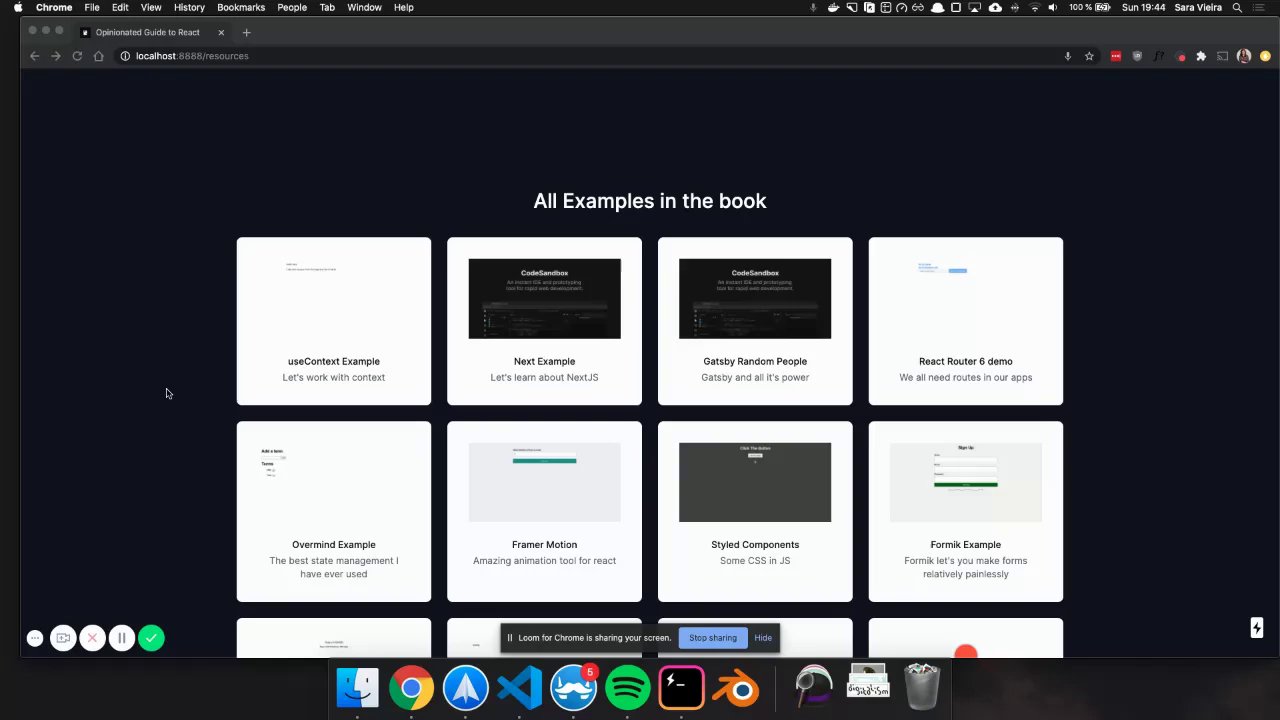Click the Styled Components preview thumbnail

(x=755, y=482)
